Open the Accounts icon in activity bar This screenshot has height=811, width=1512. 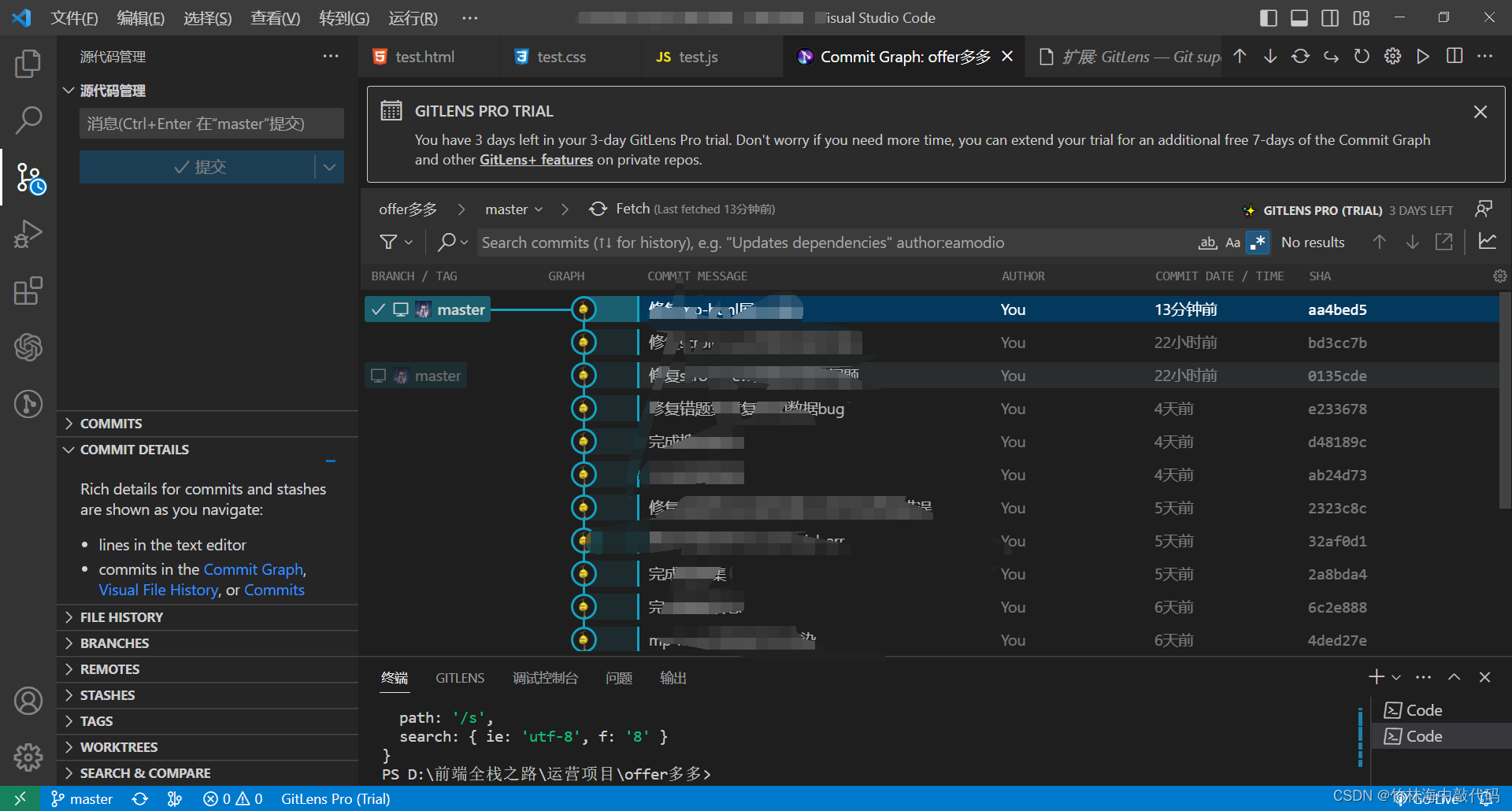click(28, 701)
